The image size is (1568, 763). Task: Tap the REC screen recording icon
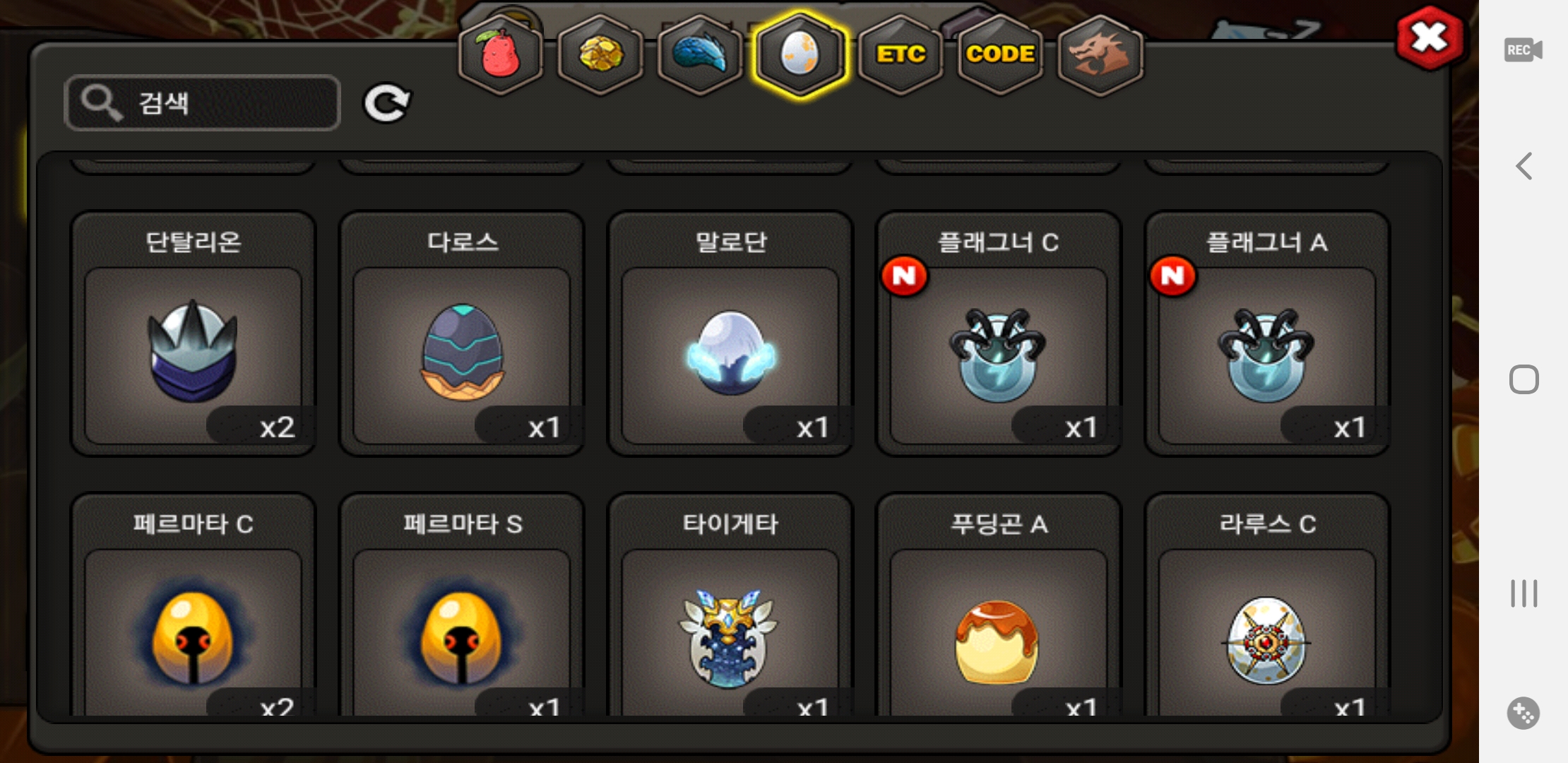click(1524, 50)
